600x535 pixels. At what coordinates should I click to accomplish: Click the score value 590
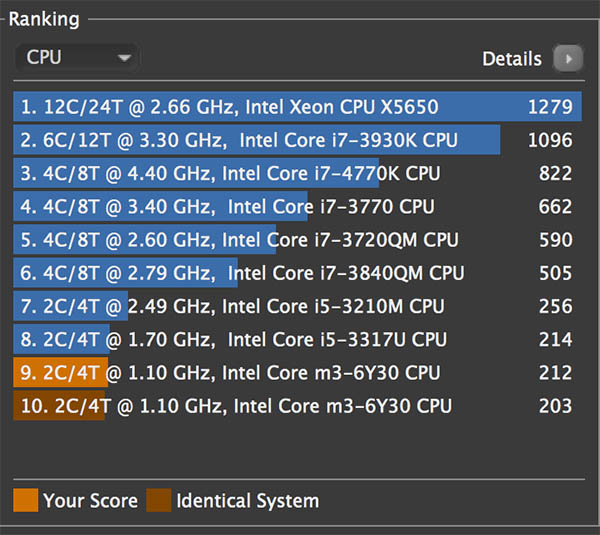556,240
